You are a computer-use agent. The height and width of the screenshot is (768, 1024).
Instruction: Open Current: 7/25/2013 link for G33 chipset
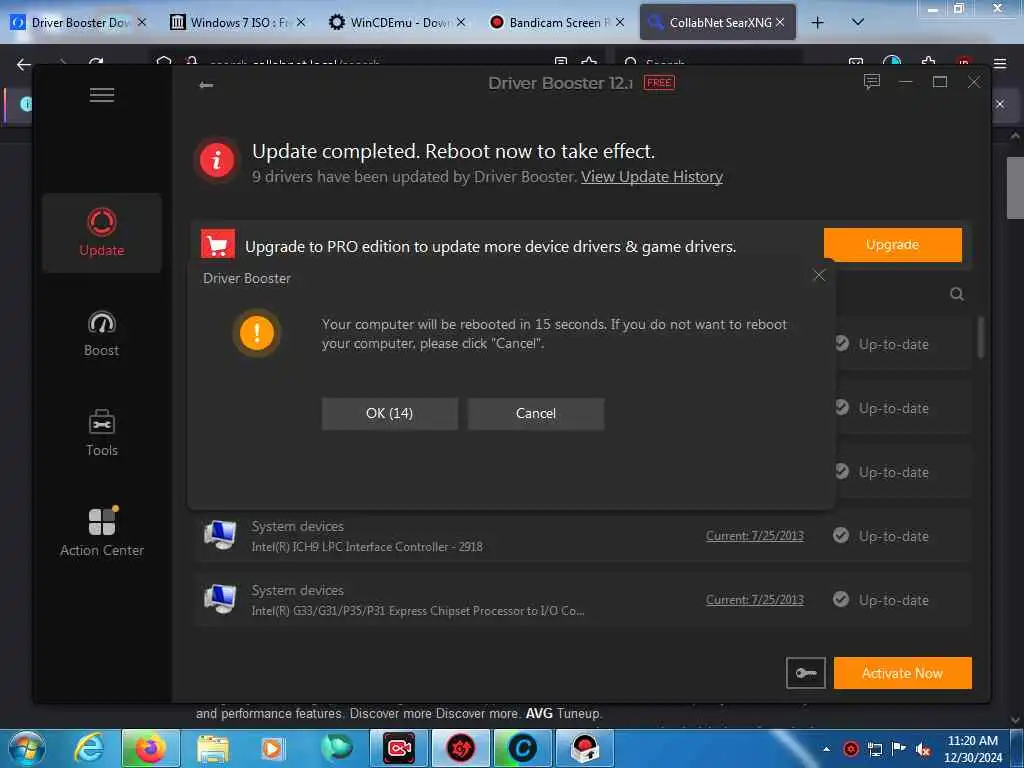point(754,600)
